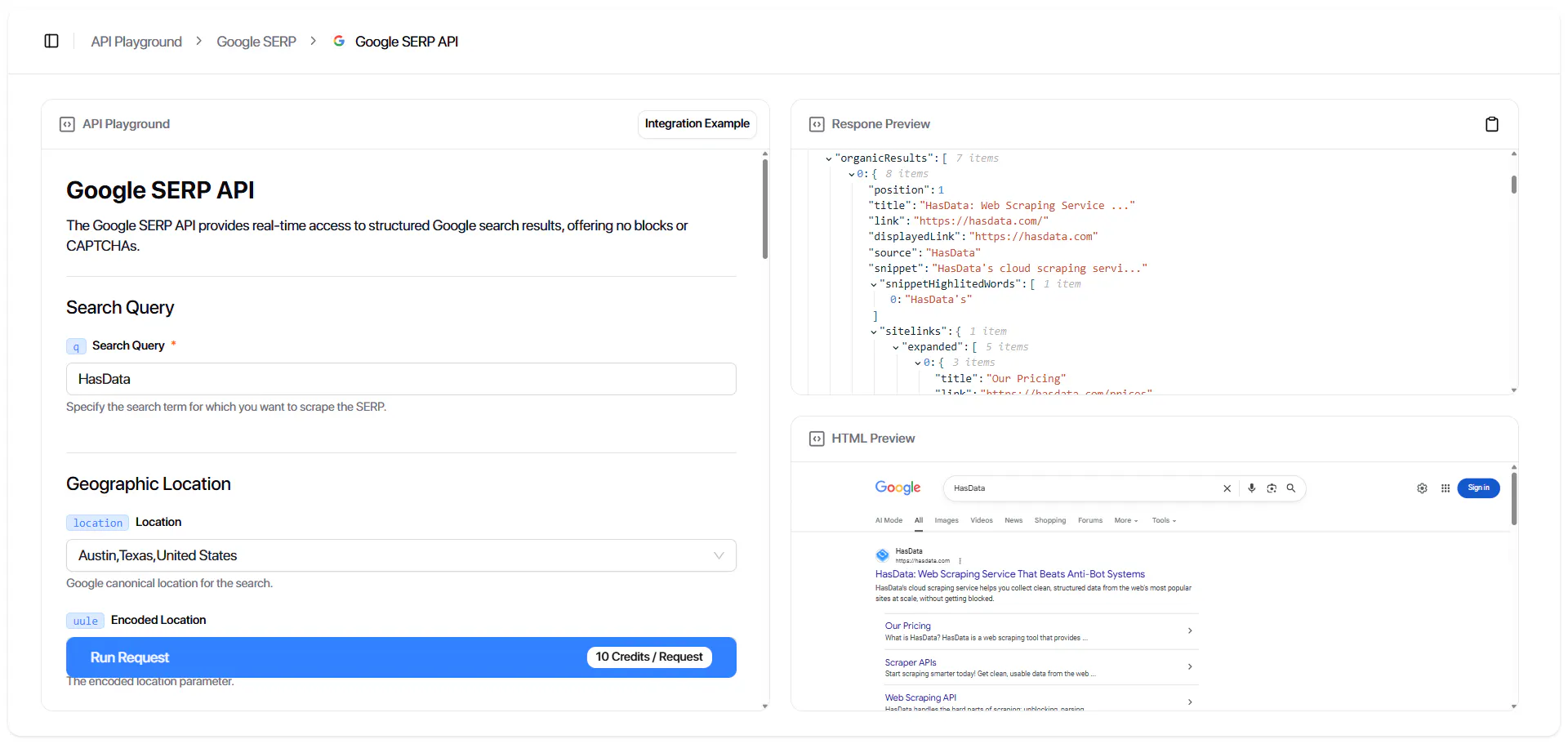The height and width of the screenshot is (744, 1568).
Task: Click the left panel scrollbar
Action: 765,209
